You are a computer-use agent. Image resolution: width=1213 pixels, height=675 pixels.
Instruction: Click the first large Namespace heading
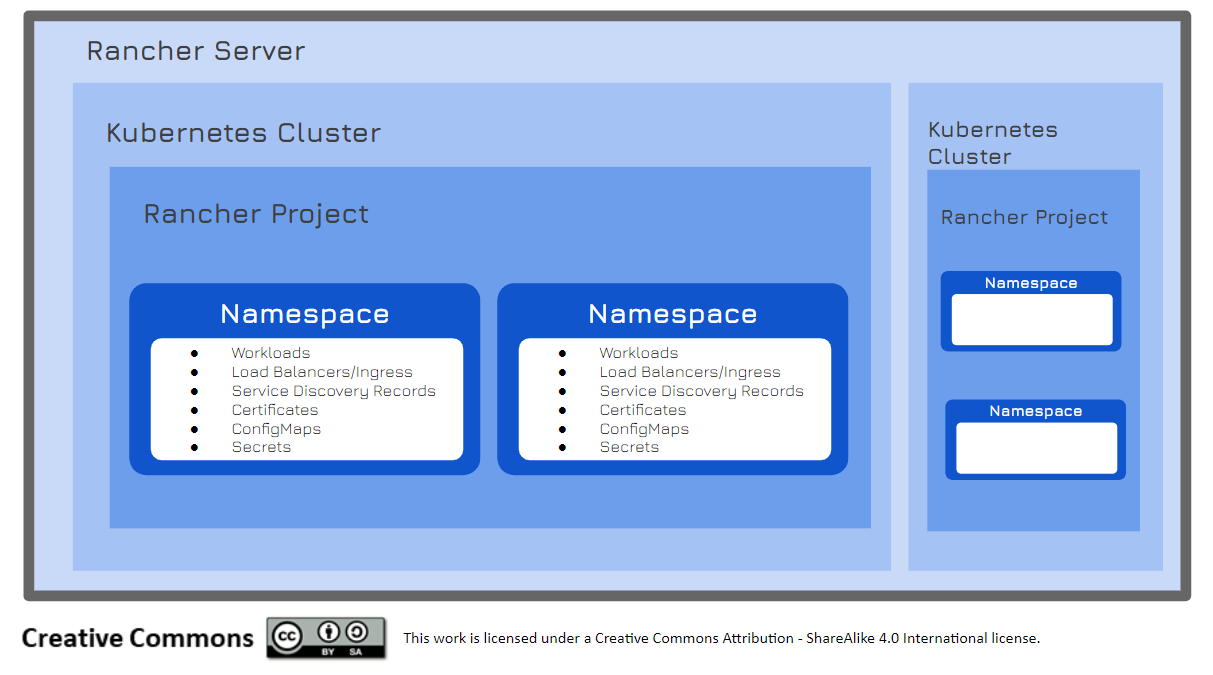(305, 314)
